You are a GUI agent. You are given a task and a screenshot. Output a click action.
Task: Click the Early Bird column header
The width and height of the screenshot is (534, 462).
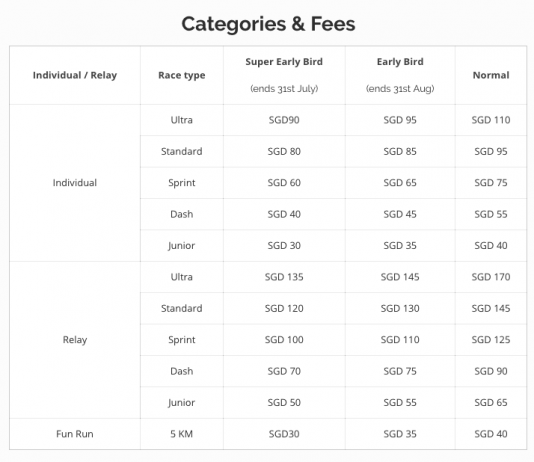pos(400,62)
